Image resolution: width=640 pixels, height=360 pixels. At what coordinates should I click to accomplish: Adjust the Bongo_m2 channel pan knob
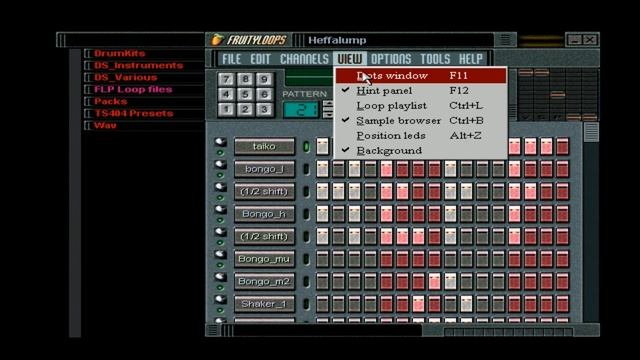pos(220,277)
